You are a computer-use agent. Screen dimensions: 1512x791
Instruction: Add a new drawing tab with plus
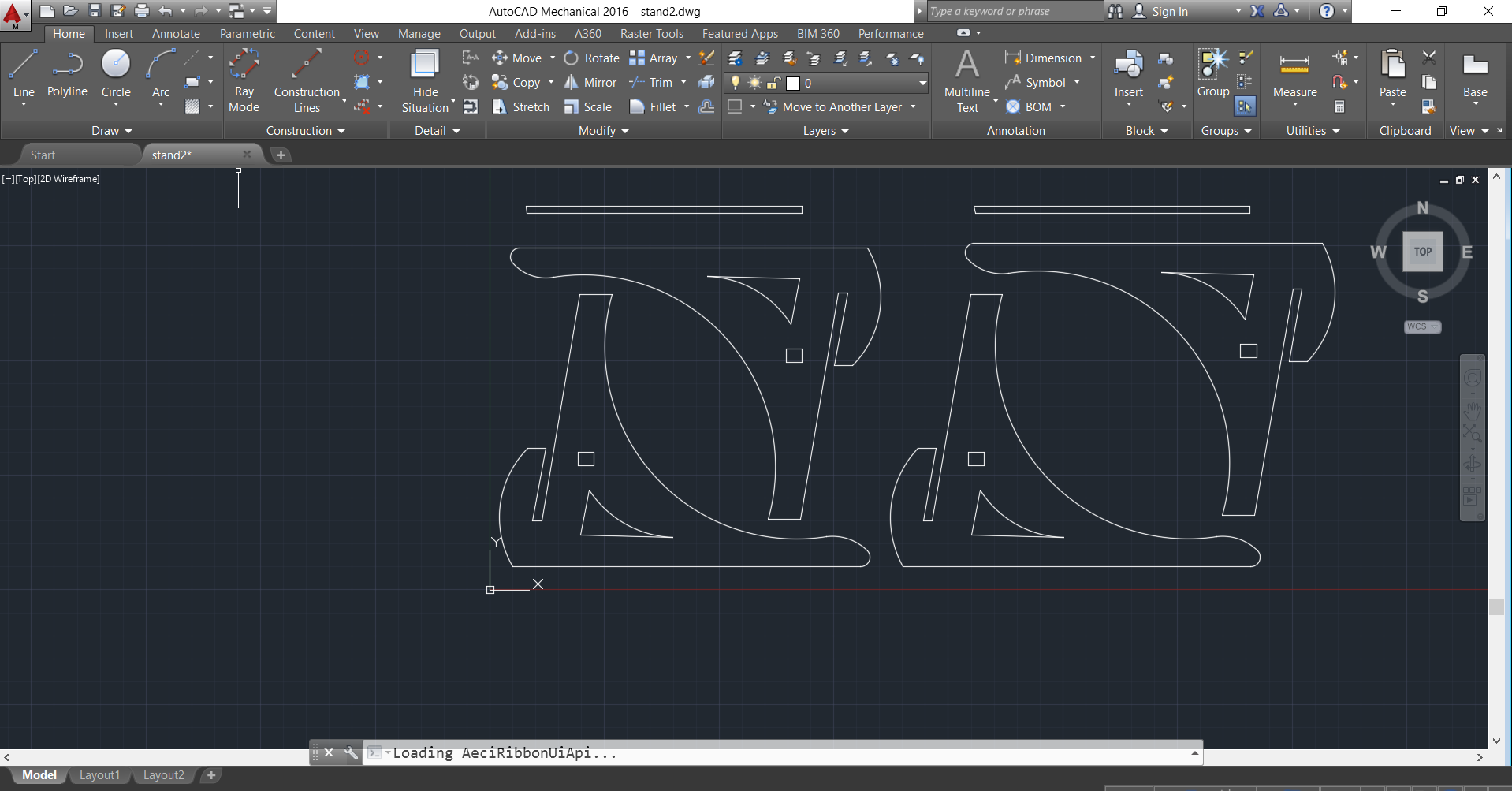(x=281, y=155)
